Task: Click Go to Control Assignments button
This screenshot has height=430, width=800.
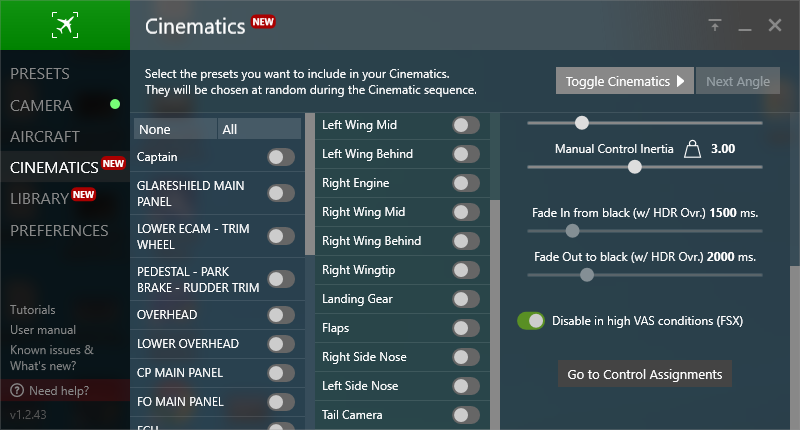Action: pyautogui.click(x=644, y=374)
